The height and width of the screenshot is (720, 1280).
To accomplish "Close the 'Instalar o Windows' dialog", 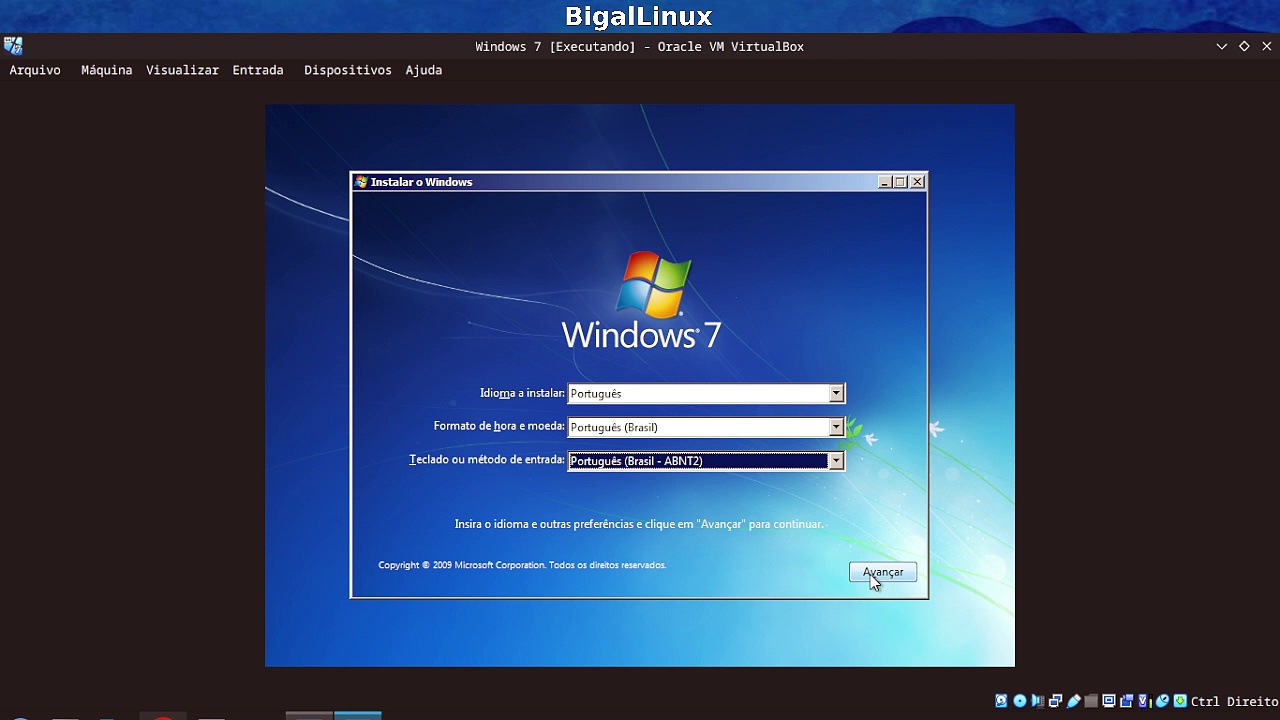I will [x=917, y=182].
